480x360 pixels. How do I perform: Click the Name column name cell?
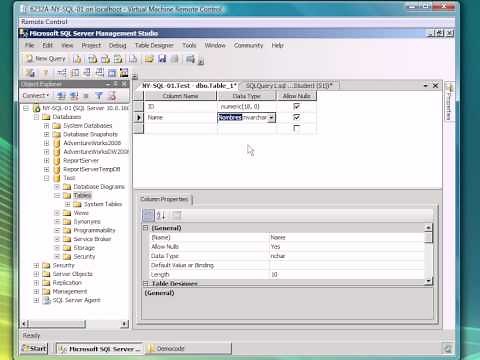point(181,117)
